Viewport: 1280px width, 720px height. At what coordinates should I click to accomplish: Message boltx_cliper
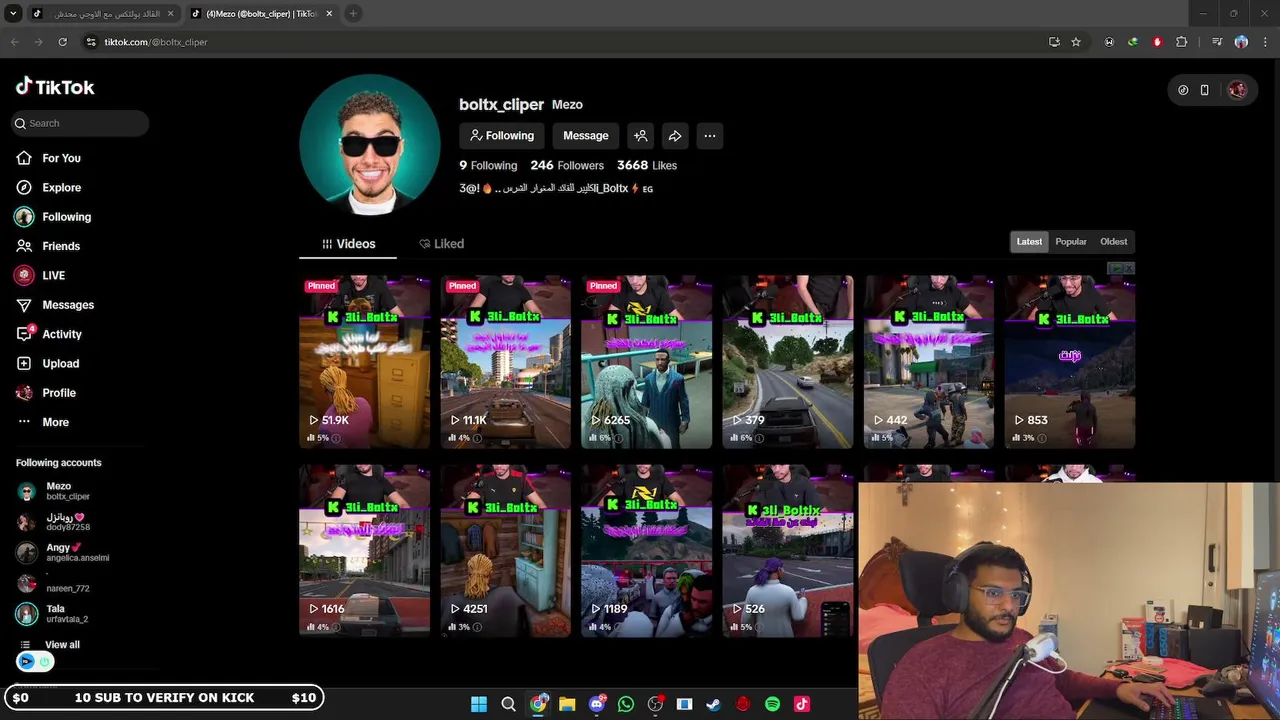pos(586,136)
